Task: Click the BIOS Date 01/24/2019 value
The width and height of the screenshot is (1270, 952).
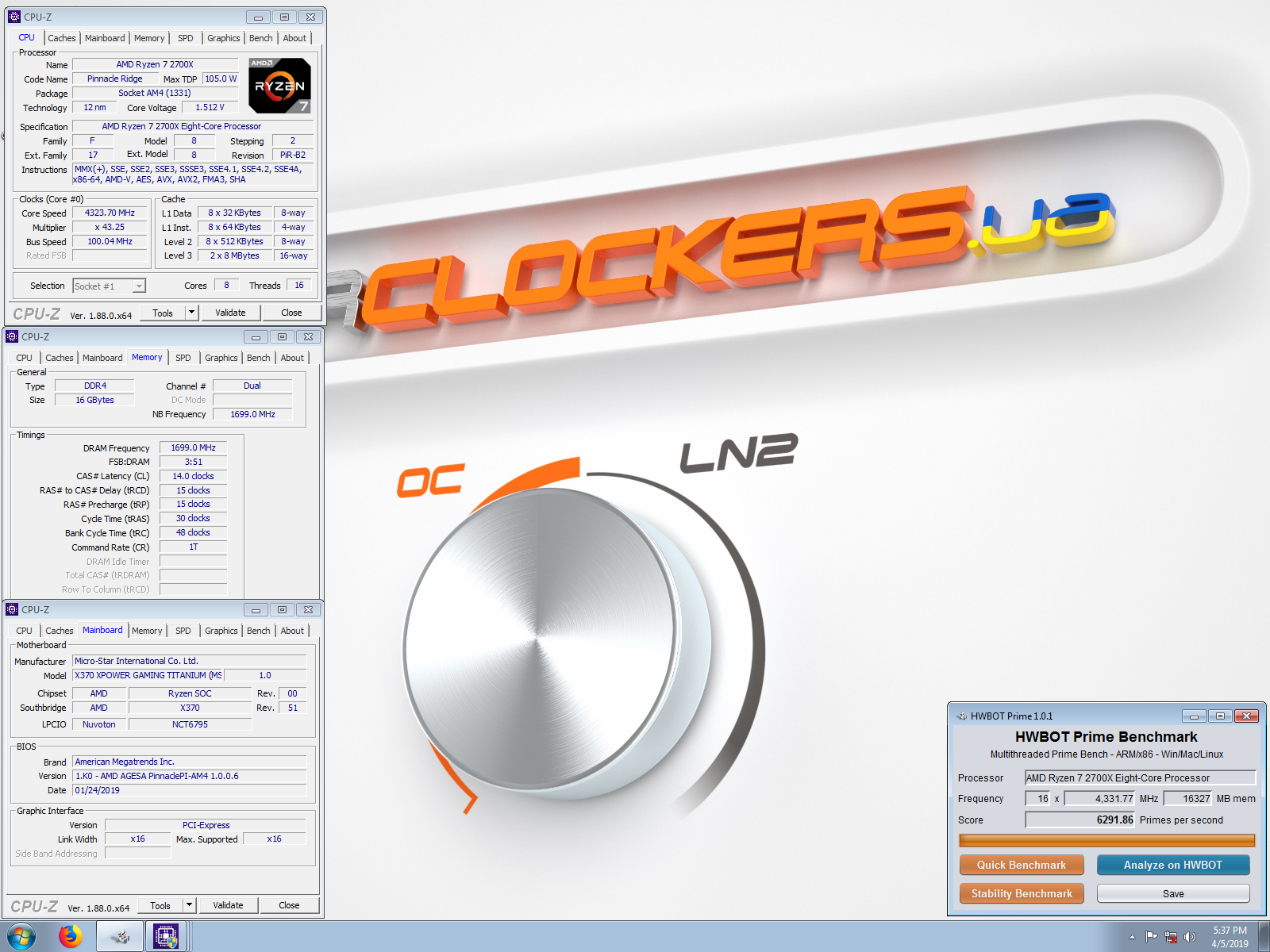Action: click(190, 790)
